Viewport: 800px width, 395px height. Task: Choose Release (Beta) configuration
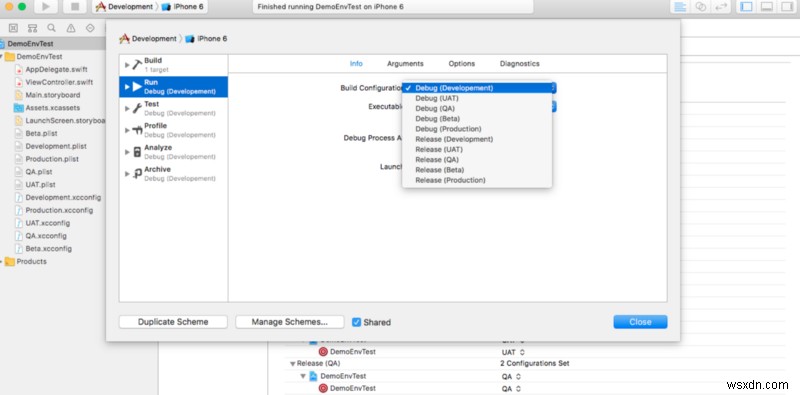coord(477,169)
